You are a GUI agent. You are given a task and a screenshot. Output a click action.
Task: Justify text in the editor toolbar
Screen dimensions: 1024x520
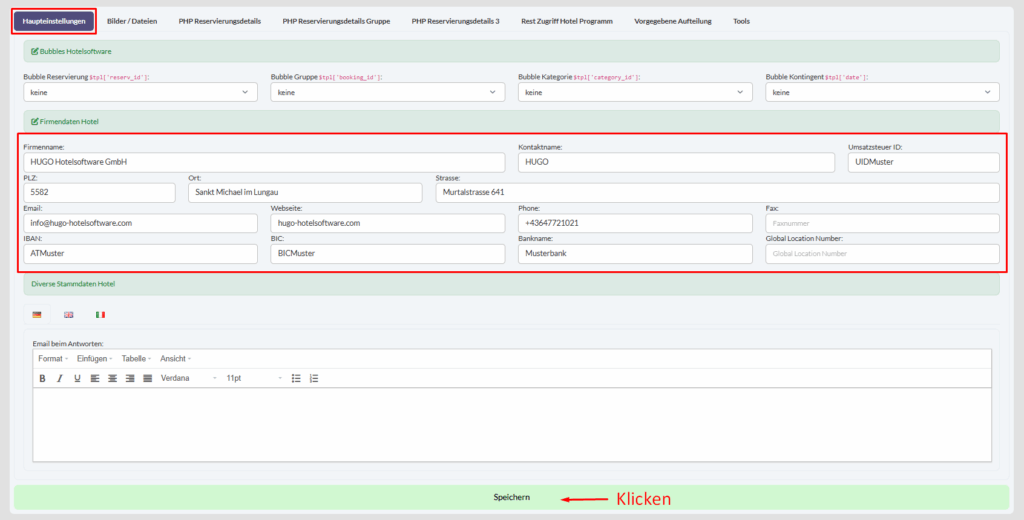click(x=148, y=378)
